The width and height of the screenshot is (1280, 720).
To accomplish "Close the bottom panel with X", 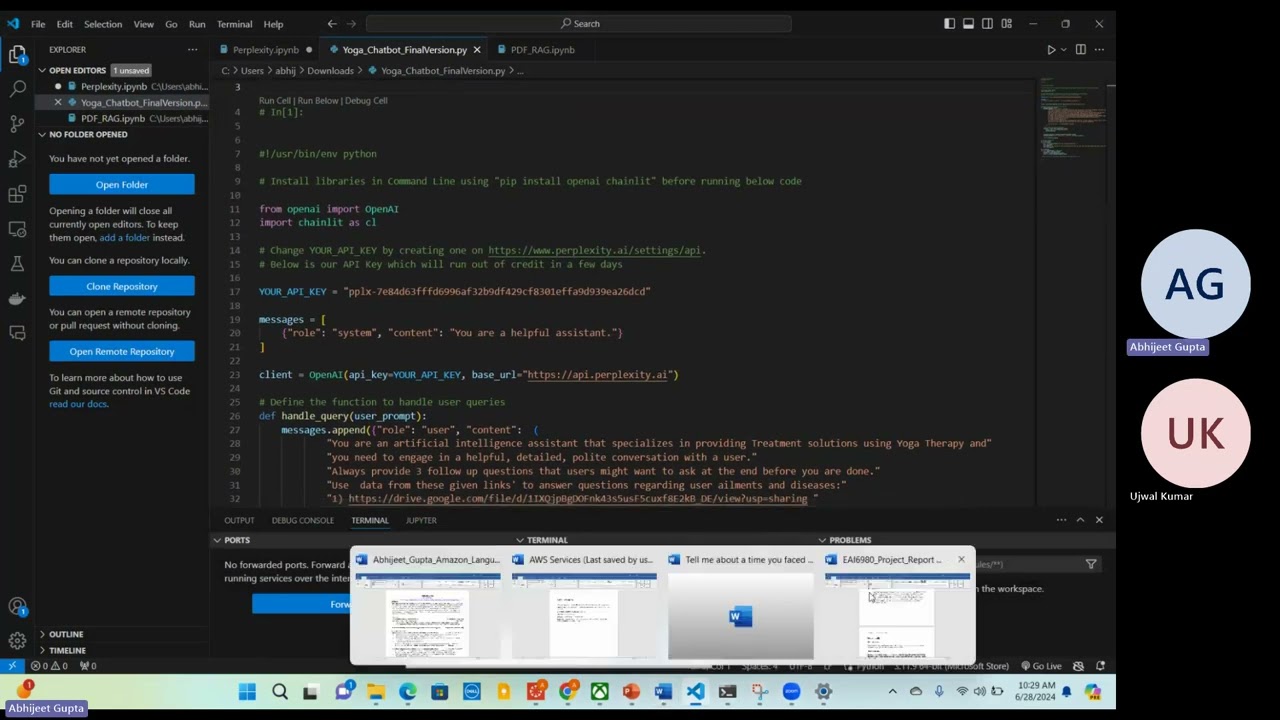I will [1099, 520].
